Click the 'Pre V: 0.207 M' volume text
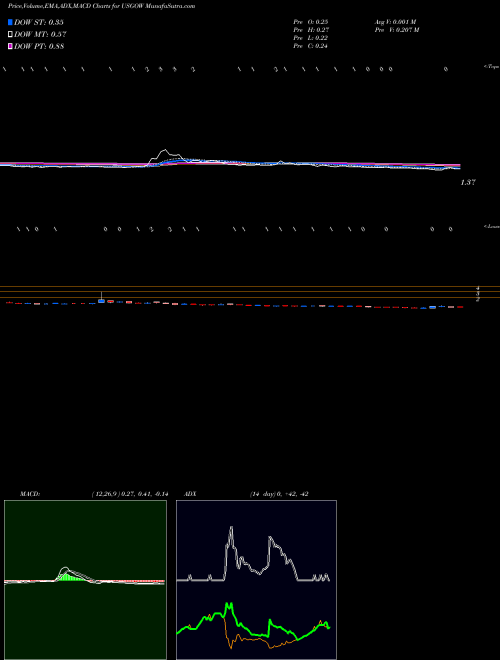 (397, 30)
